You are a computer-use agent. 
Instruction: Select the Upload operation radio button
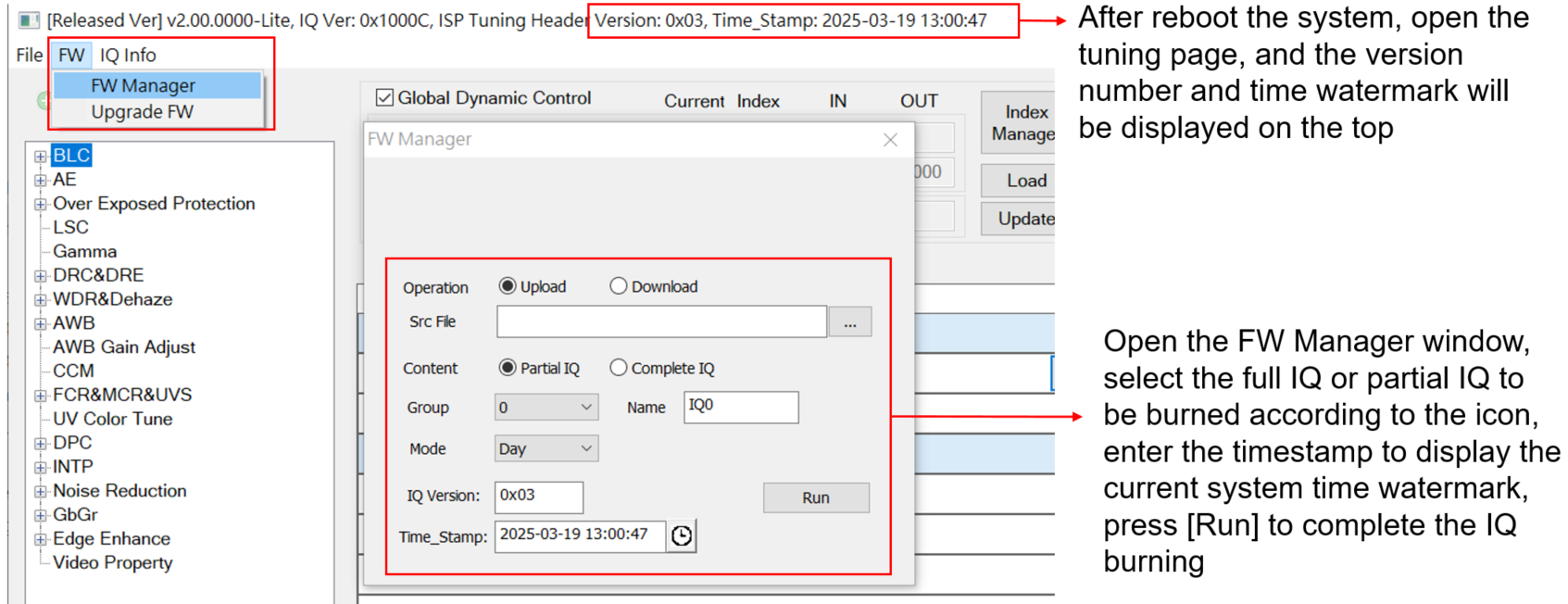pyautogui.click(x=508, y=286)
